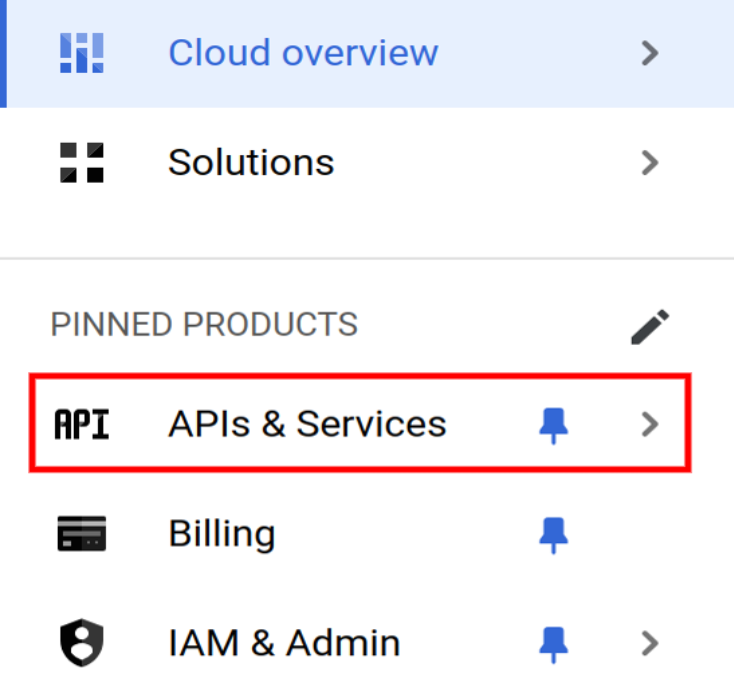Toggle the pin for IAM & Admin
The image size is (734, 698).
coord(553,644)
